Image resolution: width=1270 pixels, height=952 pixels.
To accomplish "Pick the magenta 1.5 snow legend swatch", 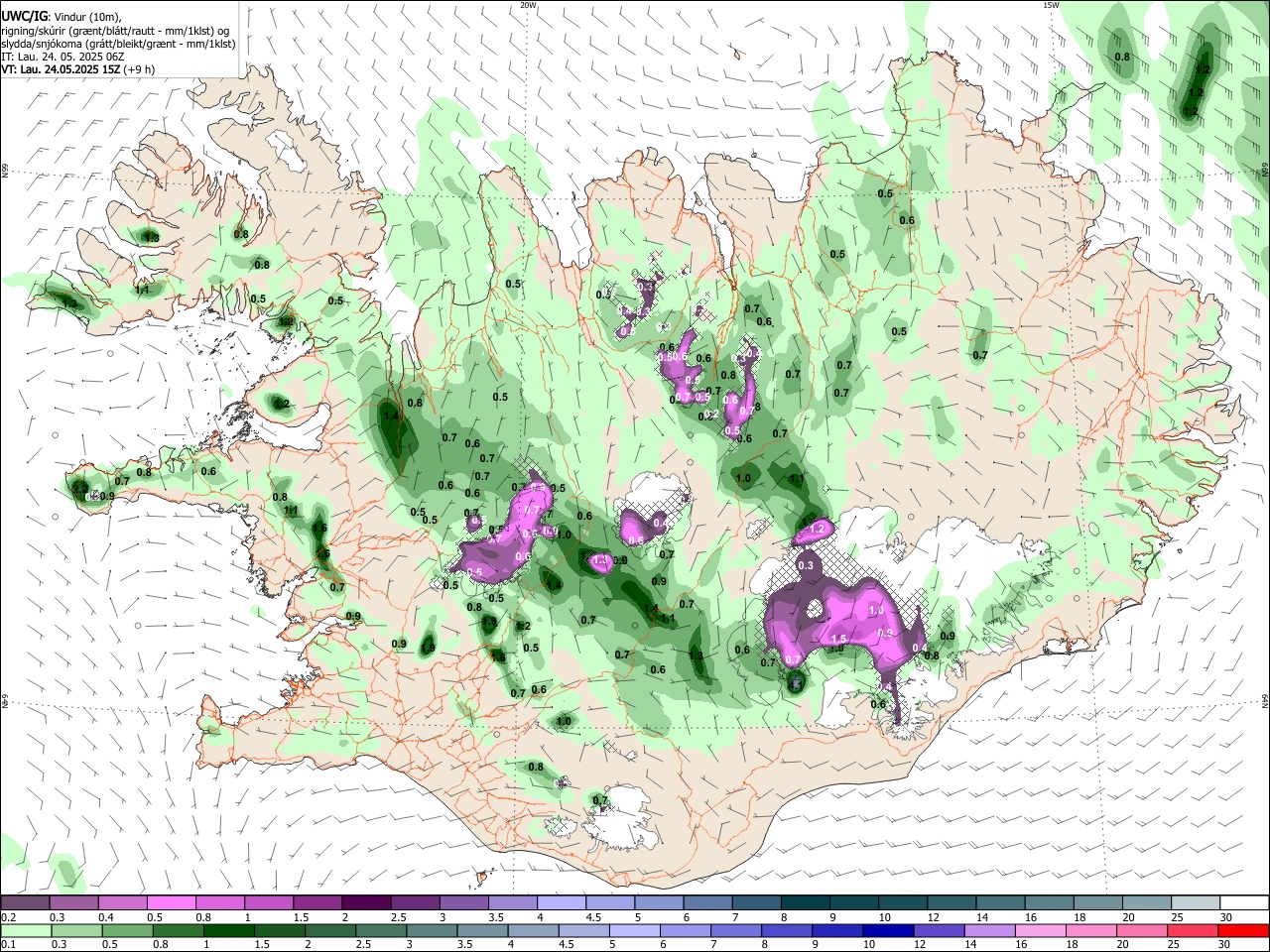I will point(317,902).
